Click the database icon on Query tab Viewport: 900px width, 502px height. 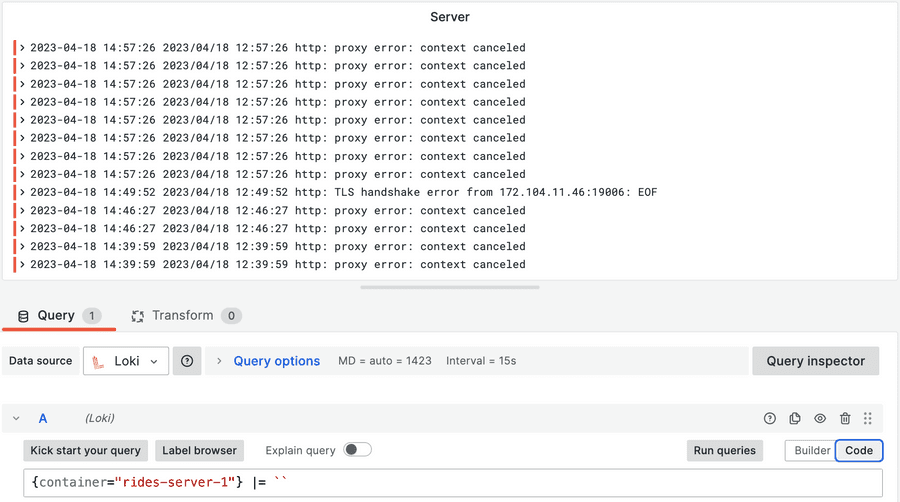tap(23, 316)
